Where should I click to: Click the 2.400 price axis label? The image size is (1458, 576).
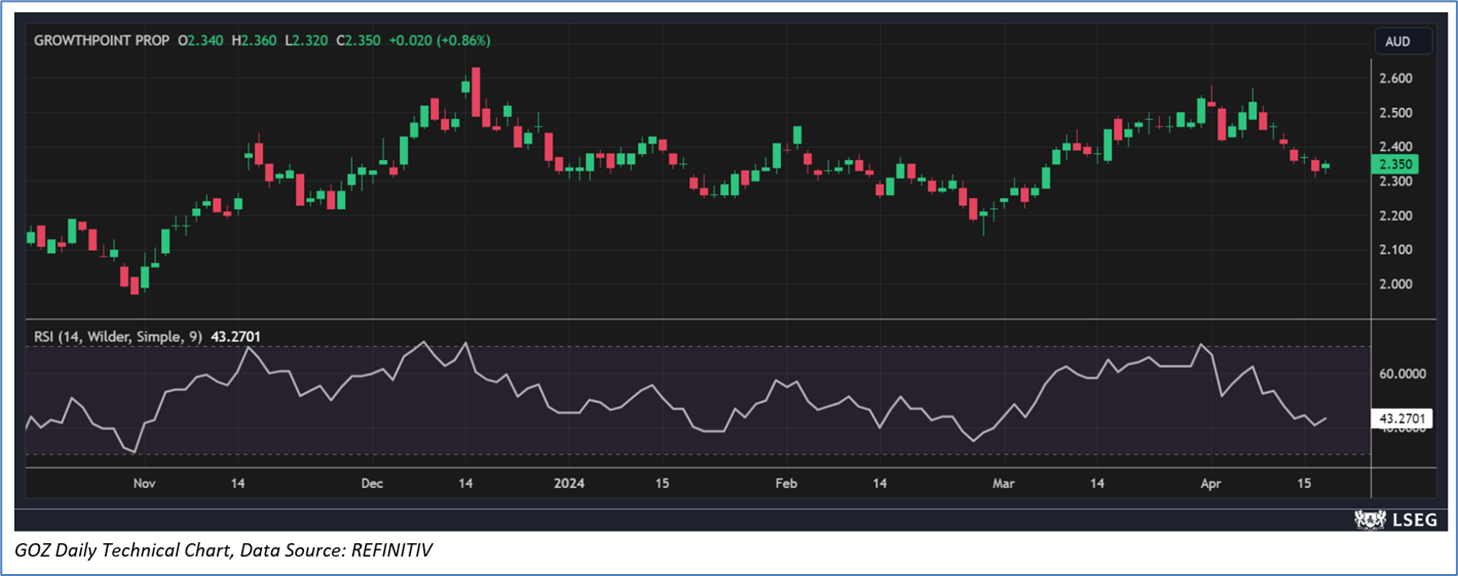[1395, 147]
